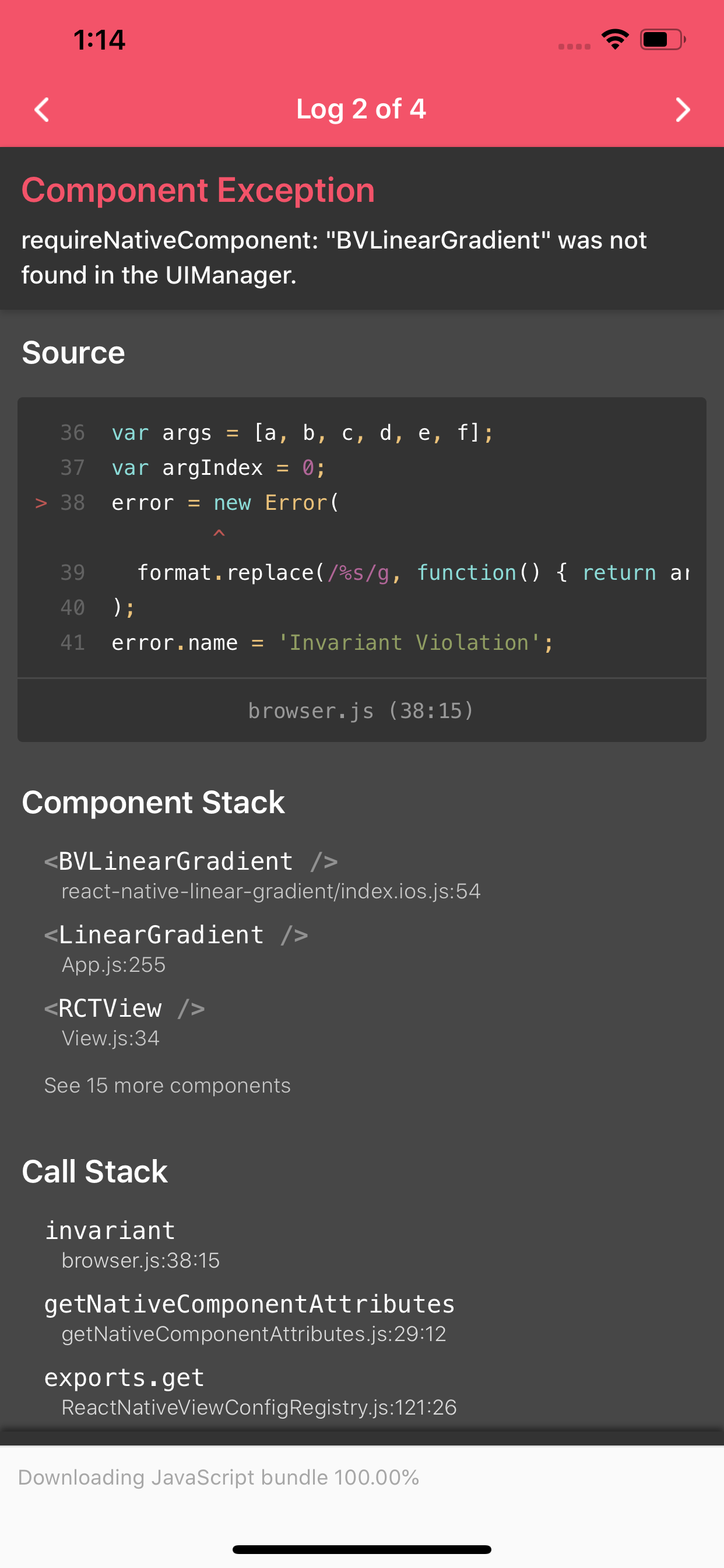Expand See 15 more components
The width and height of the screenshot is (724, 1568).
[167, 1086]
